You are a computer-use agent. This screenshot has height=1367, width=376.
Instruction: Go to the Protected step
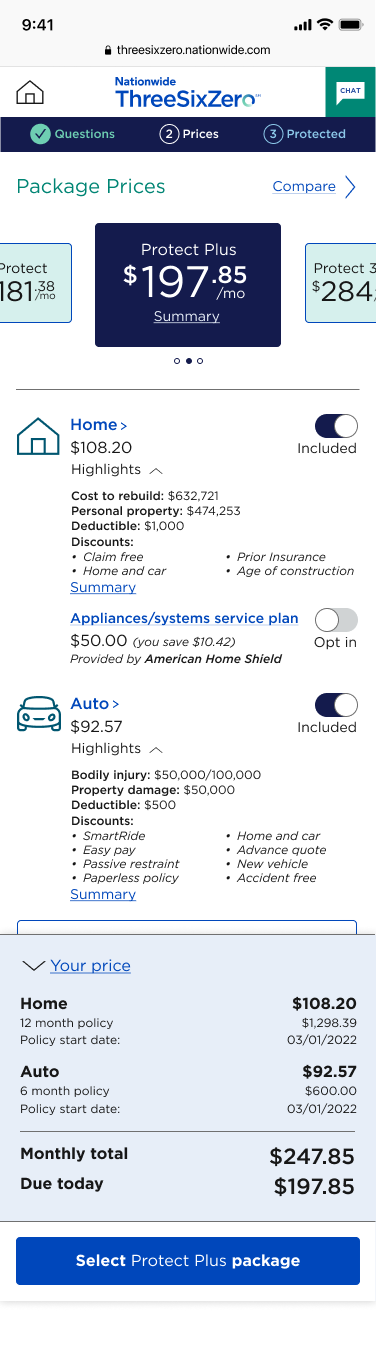click(x=305, y=134)
